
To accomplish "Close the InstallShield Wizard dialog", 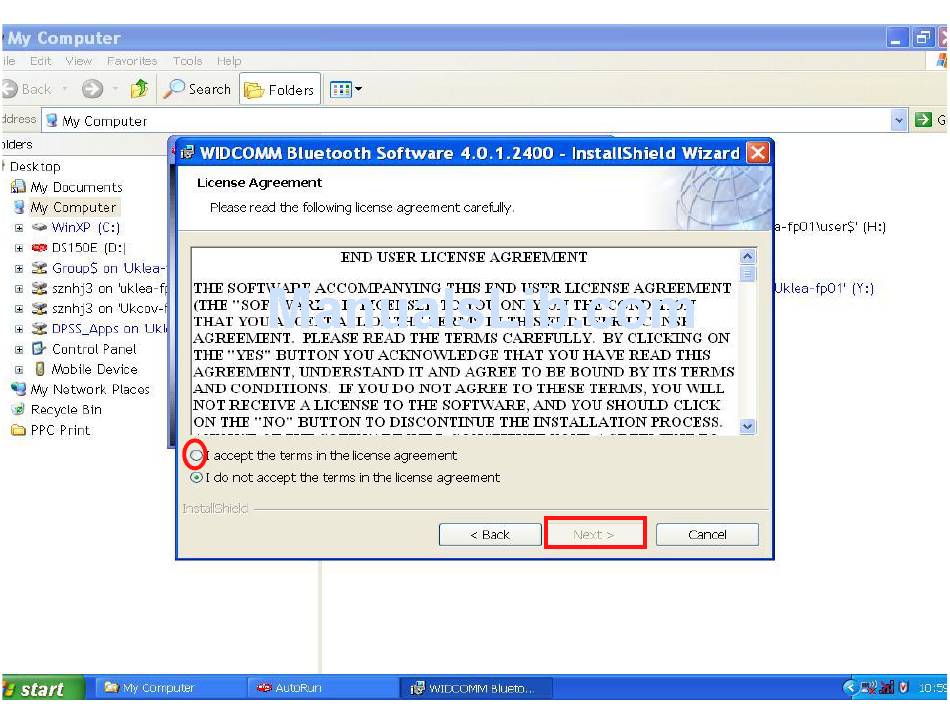I will tap(758, 153).
